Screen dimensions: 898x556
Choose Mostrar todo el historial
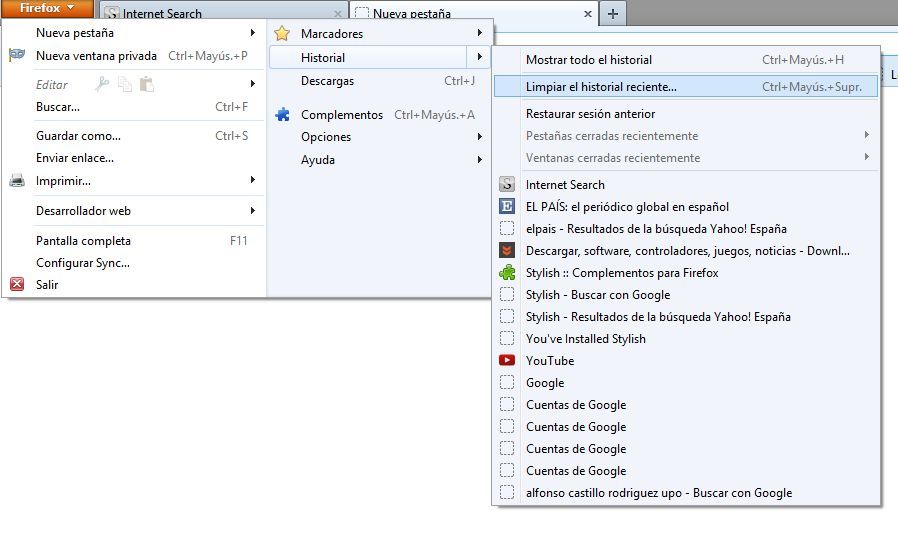686,60
